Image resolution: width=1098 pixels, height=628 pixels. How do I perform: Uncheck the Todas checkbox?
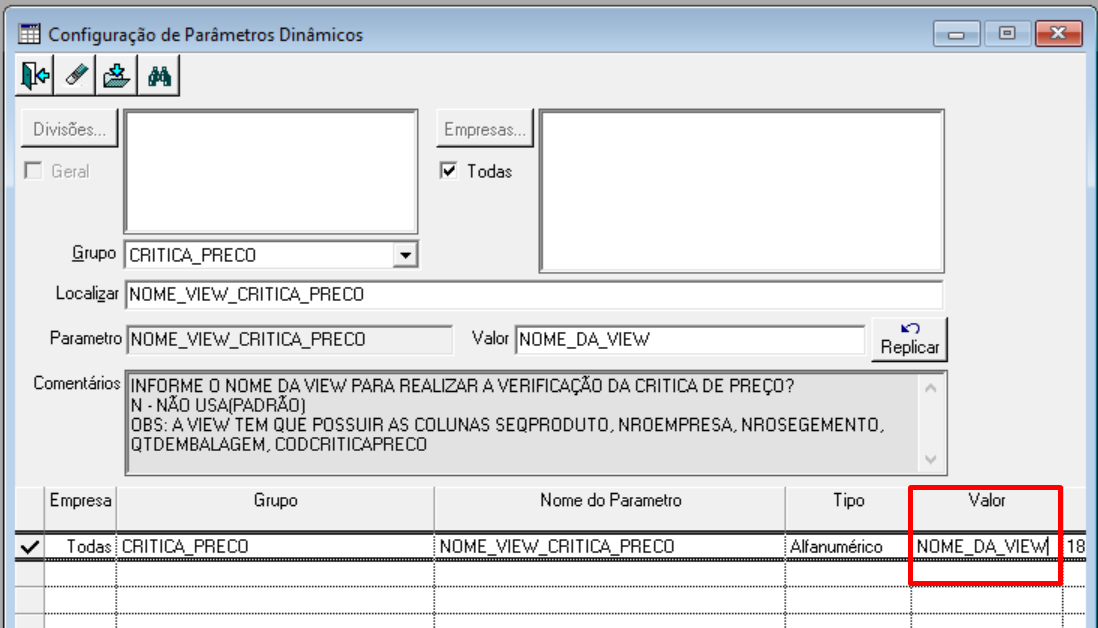pyautogui.click(x=449, y=171)
